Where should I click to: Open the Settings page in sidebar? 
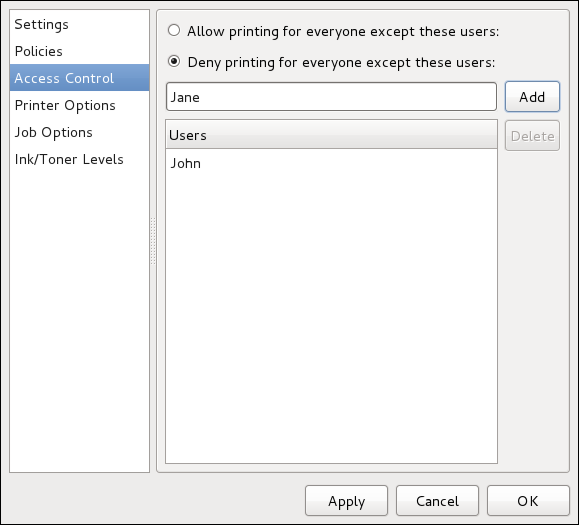[x=79, y=24]
